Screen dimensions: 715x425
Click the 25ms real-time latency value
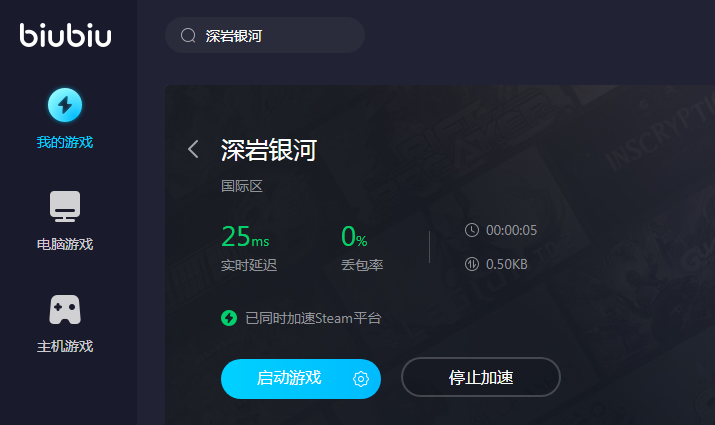pos(245,237)
